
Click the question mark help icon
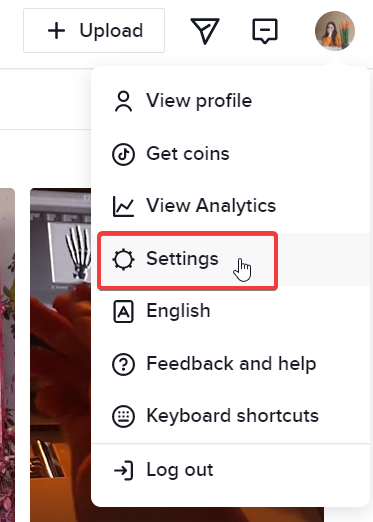coord(123,364)
